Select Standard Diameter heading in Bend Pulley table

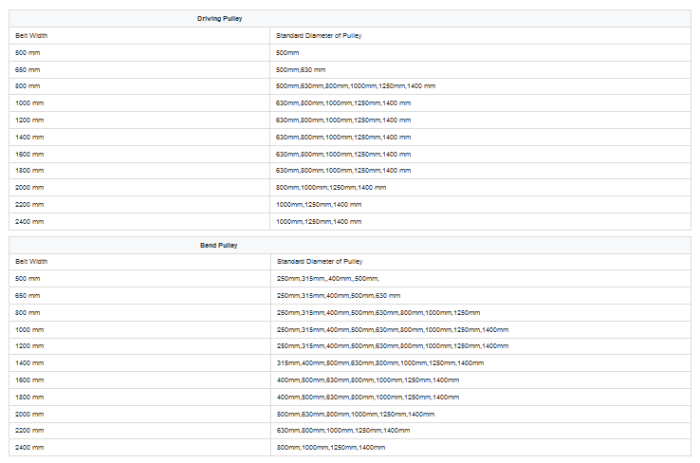pyautogui.click(x=318, y=261)
